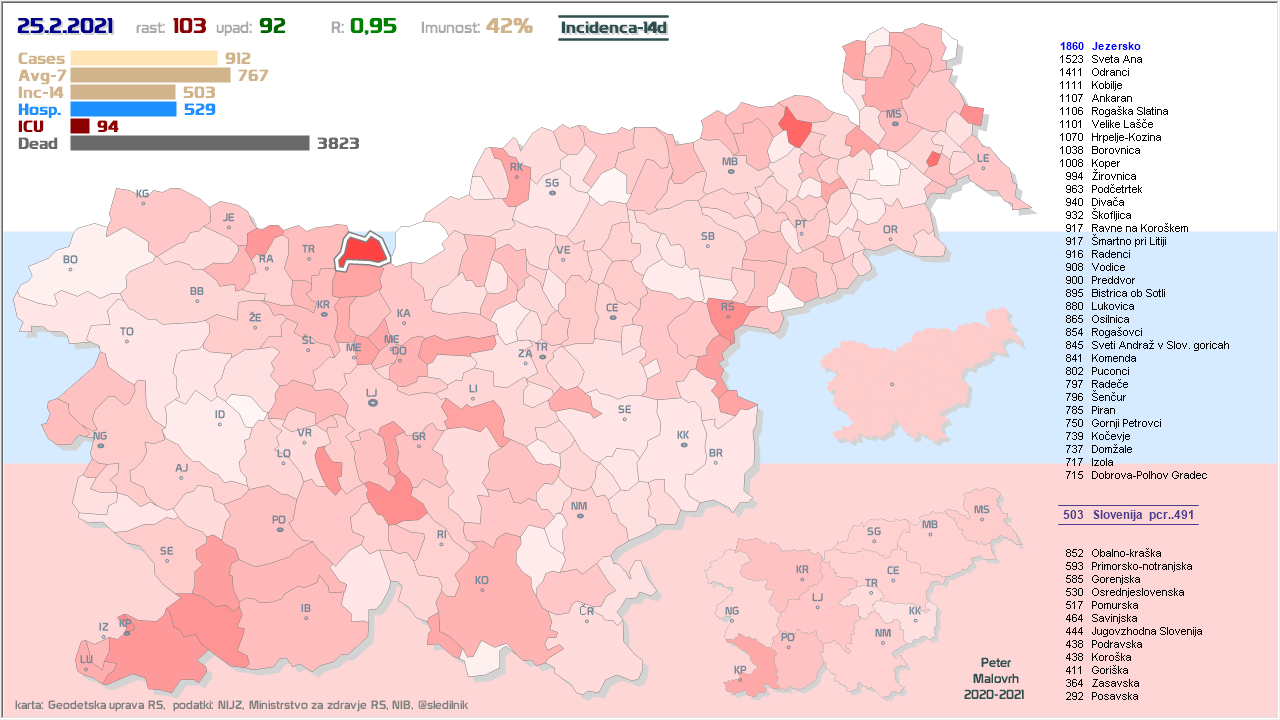Click the blue Hosp. bar
This screenshot has height=720, width=1280.
click(x=123, y=109)
